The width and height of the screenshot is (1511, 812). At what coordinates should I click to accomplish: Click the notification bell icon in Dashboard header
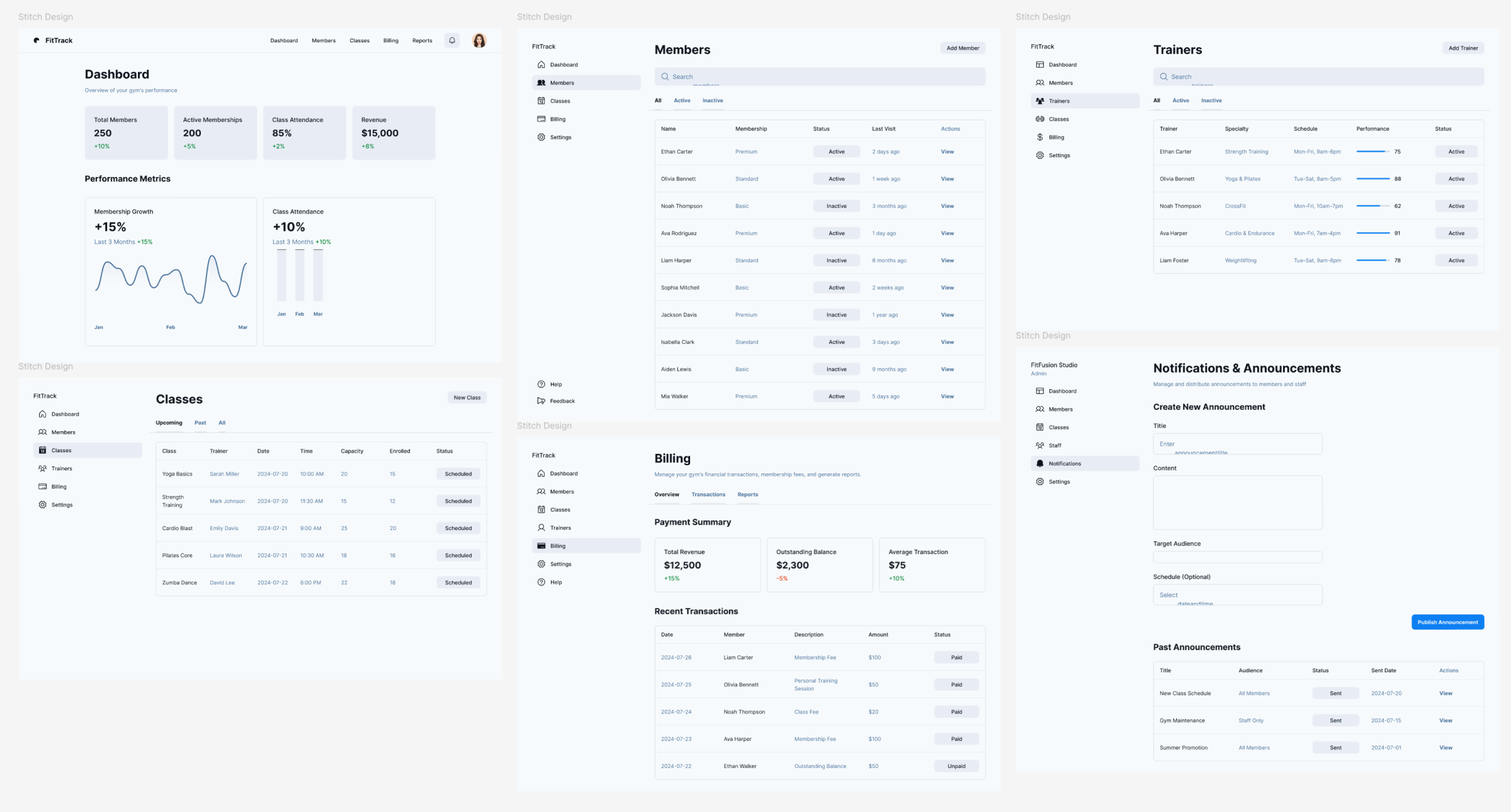click(x=451, y=40)
